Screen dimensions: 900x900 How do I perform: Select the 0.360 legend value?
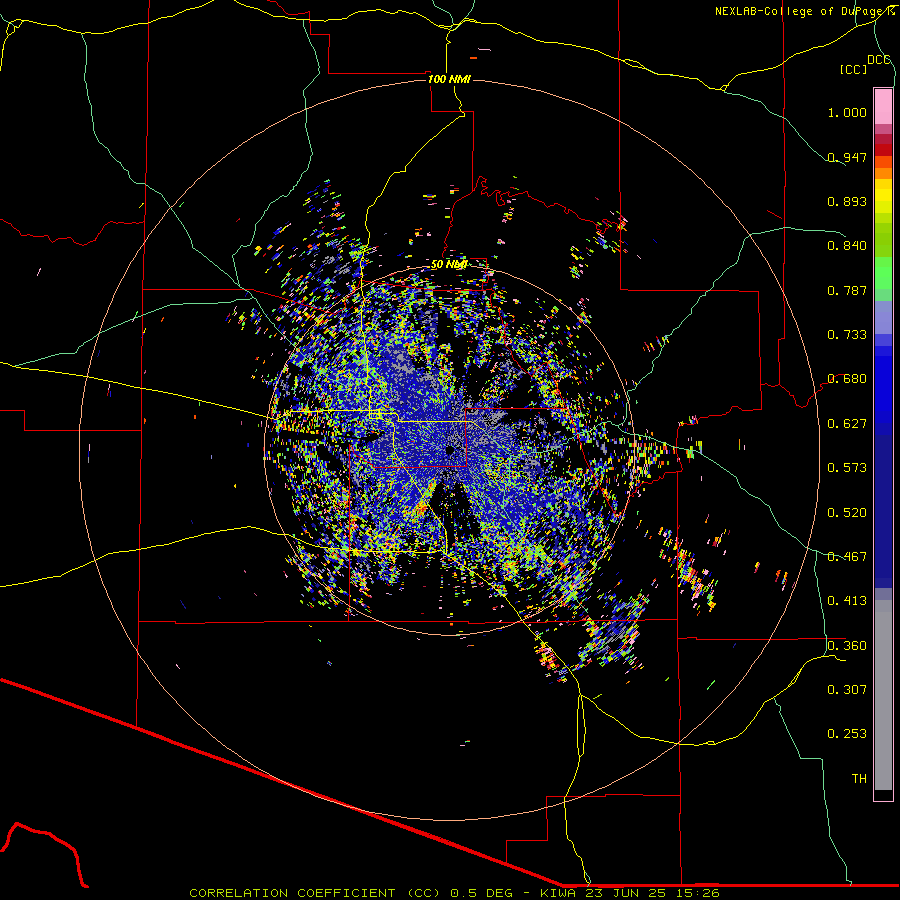point(847,645)
